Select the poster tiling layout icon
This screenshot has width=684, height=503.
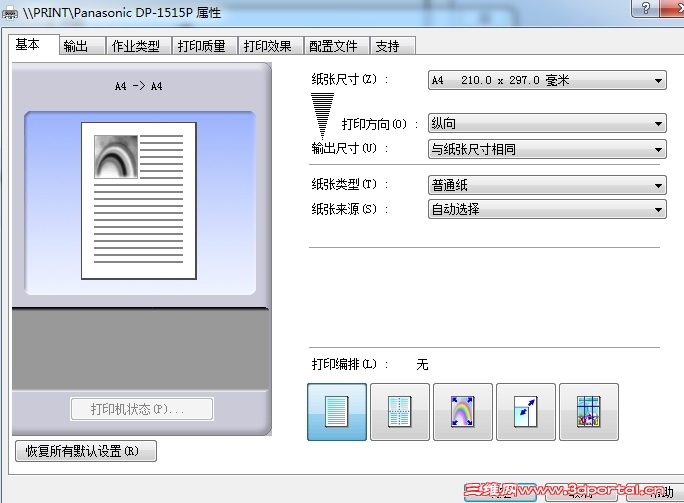[589, 412]
